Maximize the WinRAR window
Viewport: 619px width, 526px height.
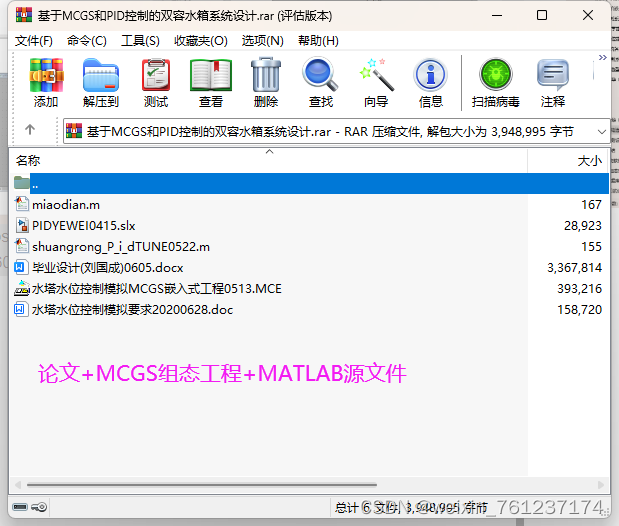click(x=542, y=15)
